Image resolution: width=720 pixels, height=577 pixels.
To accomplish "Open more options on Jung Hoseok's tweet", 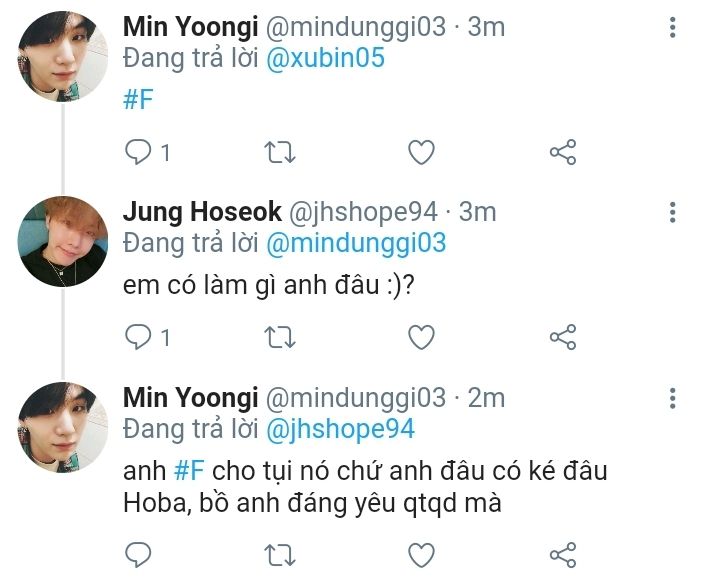I will point(672,212).
